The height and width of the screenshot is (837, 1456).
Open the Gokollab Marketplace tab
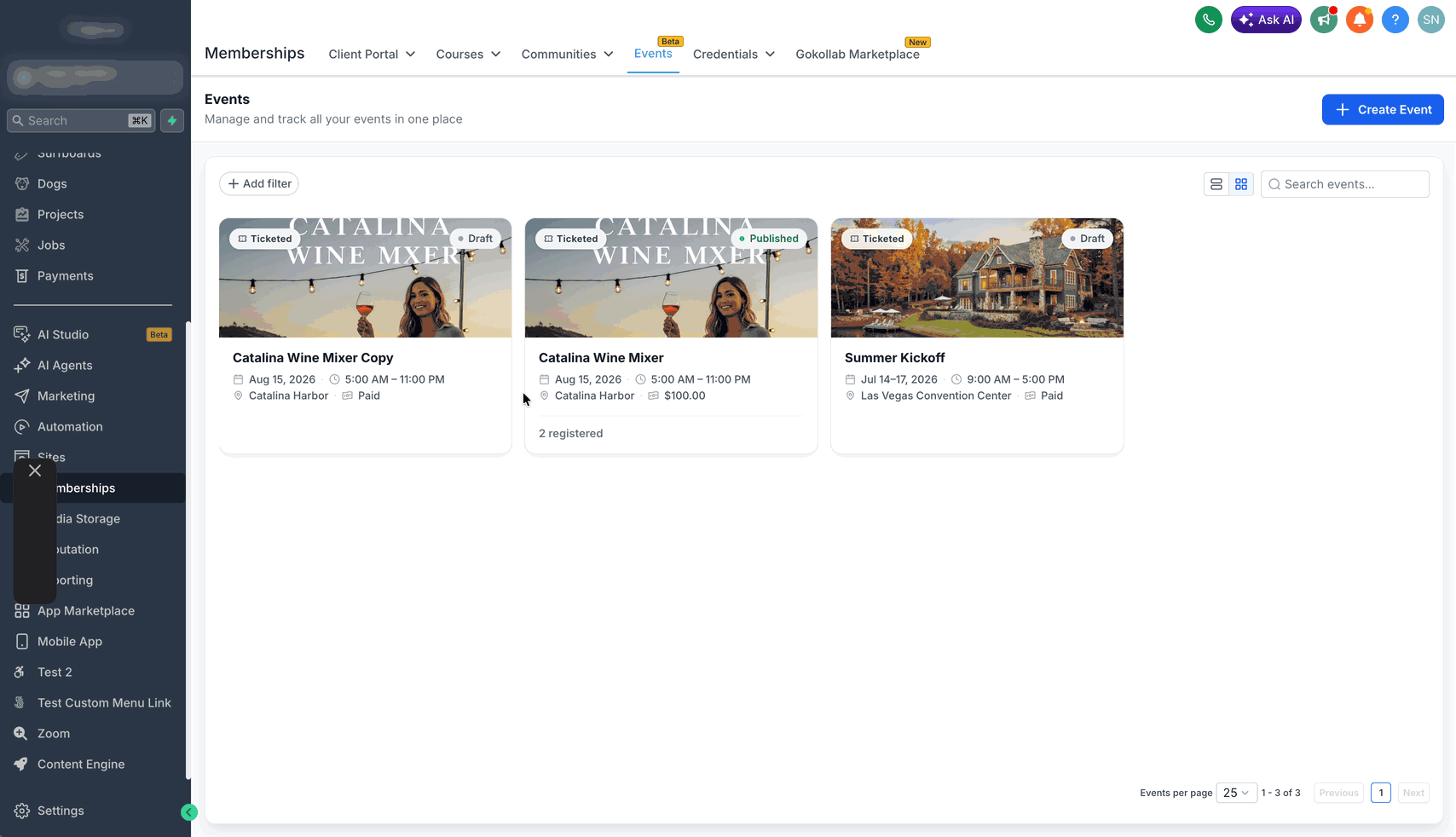coord(858,54)
